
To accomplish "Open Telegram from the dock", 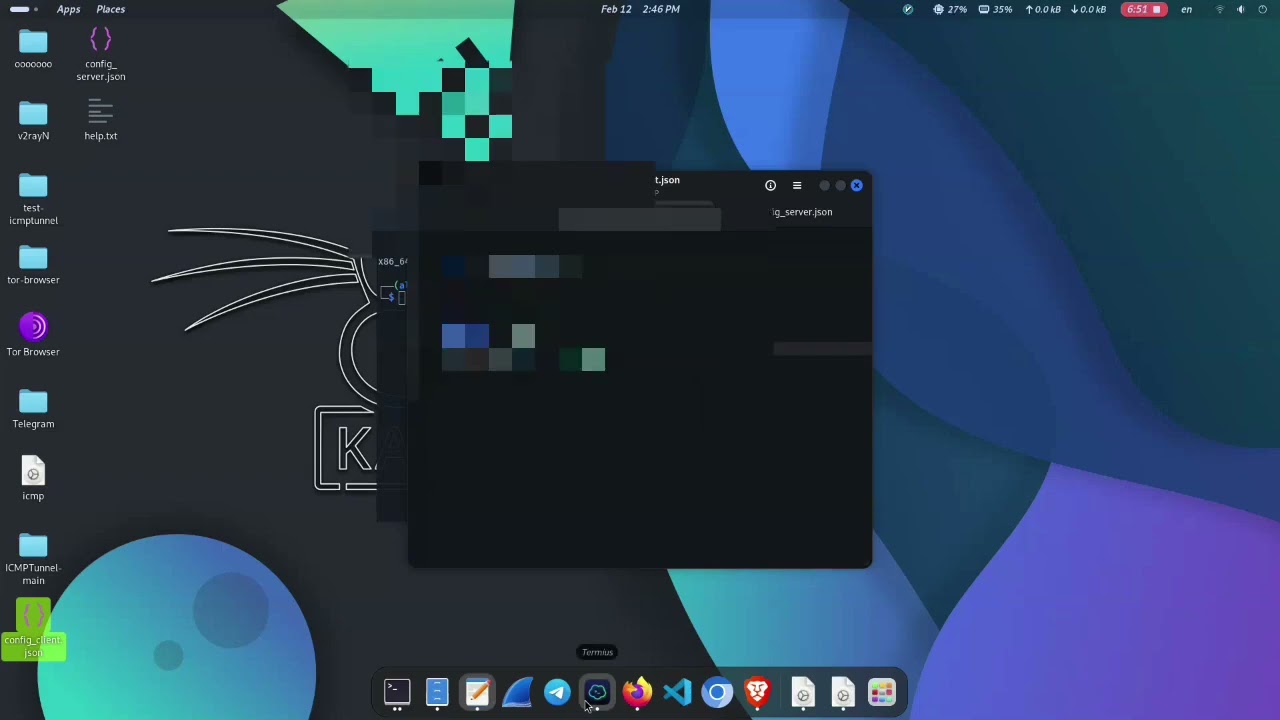I will 557,692.
